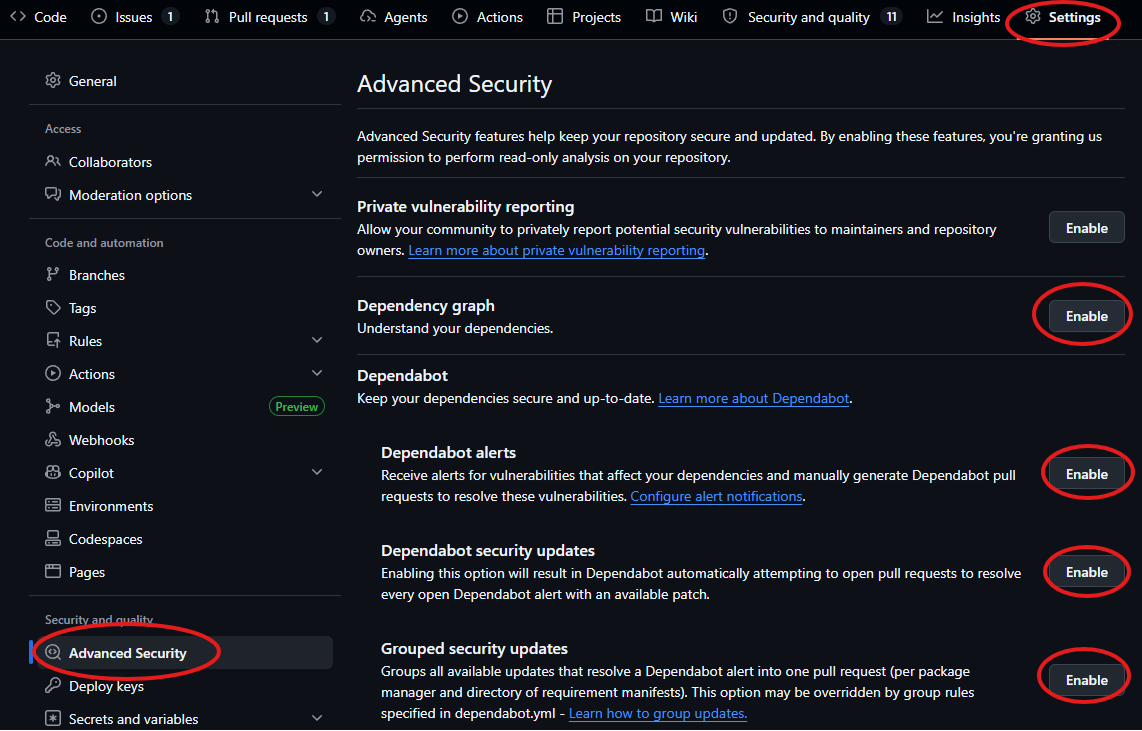
Task: Click the Projects table icon
Action: coord(555,16)
